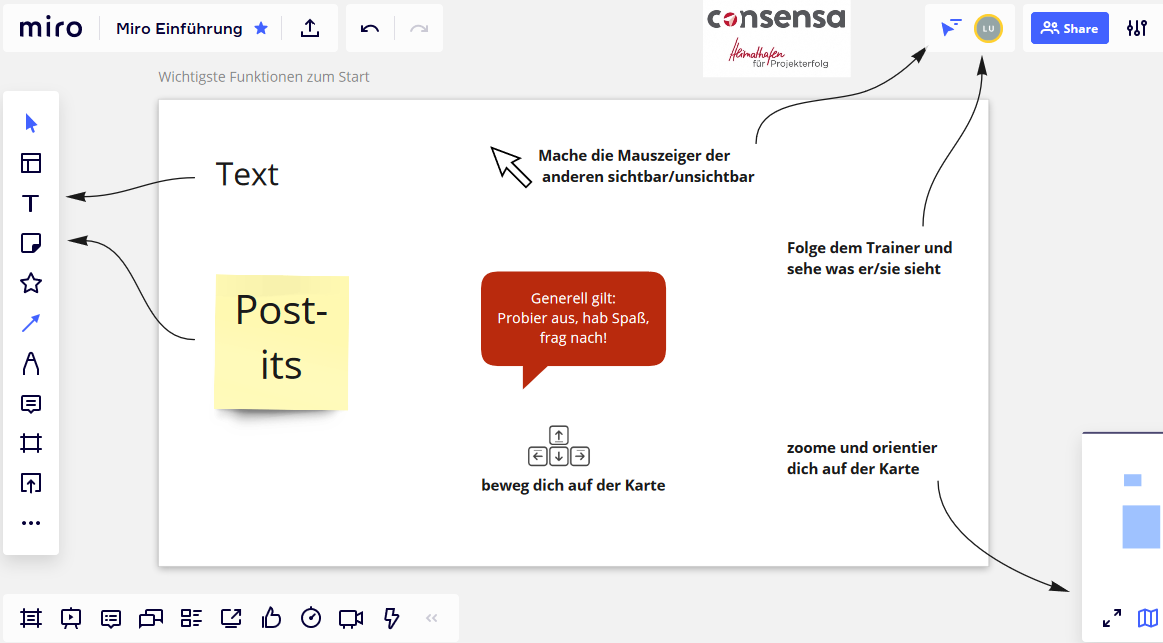Select the Text tool in left toolbar
The width and height of the screenshot is (1163, 643).
point(31,204)
